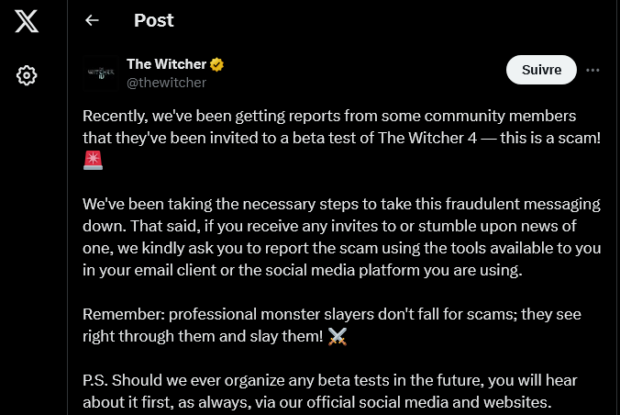Click the crossed swords emoji
Viewport: 620px width, 415px height.
click(337, 336)
